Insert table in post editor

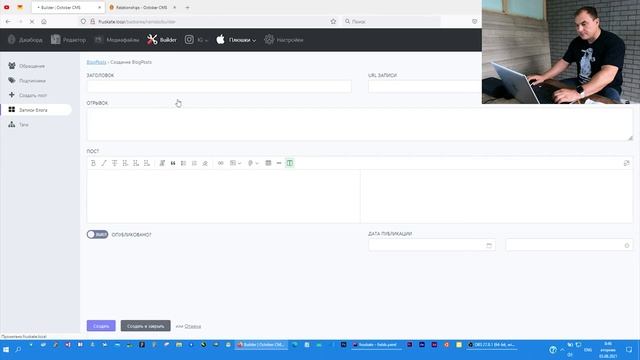click(x=268, y=163)
